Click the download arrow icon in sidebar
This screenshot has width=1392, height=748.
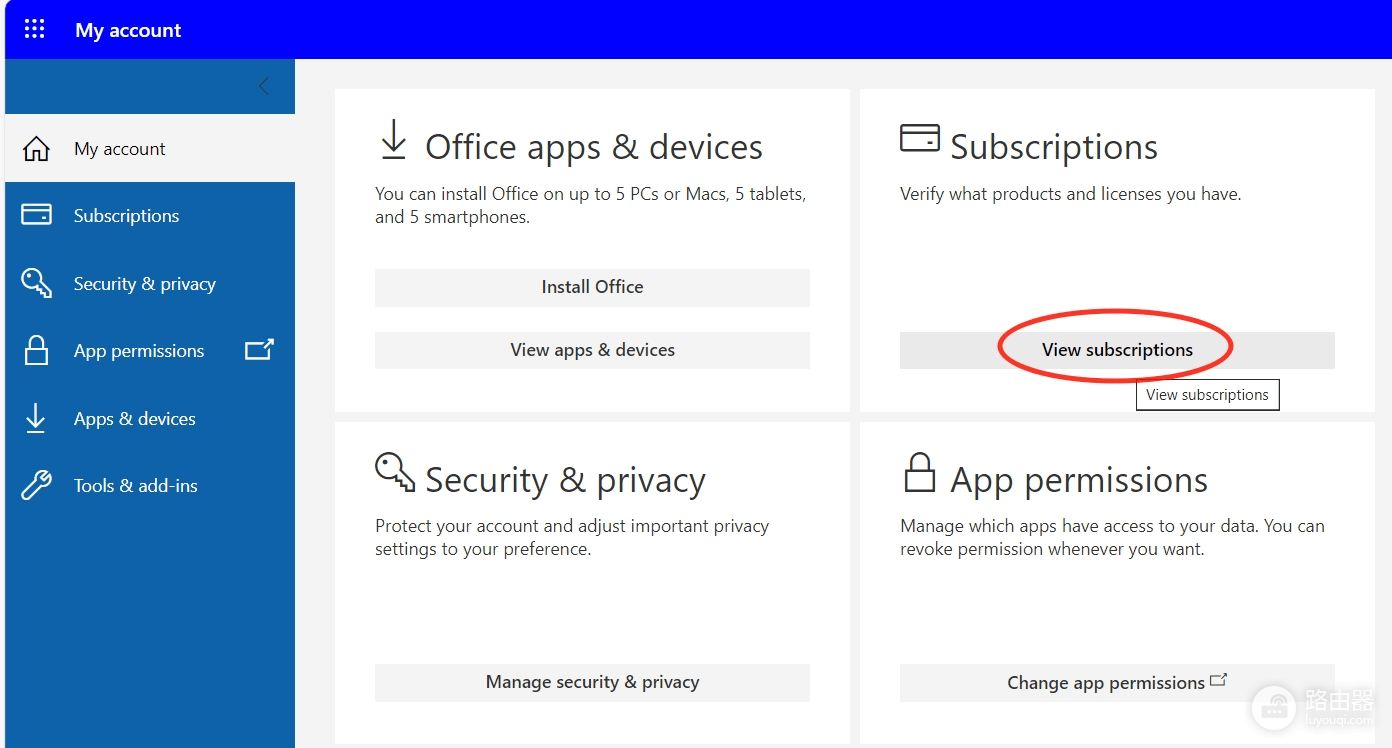tap(36, 418)
